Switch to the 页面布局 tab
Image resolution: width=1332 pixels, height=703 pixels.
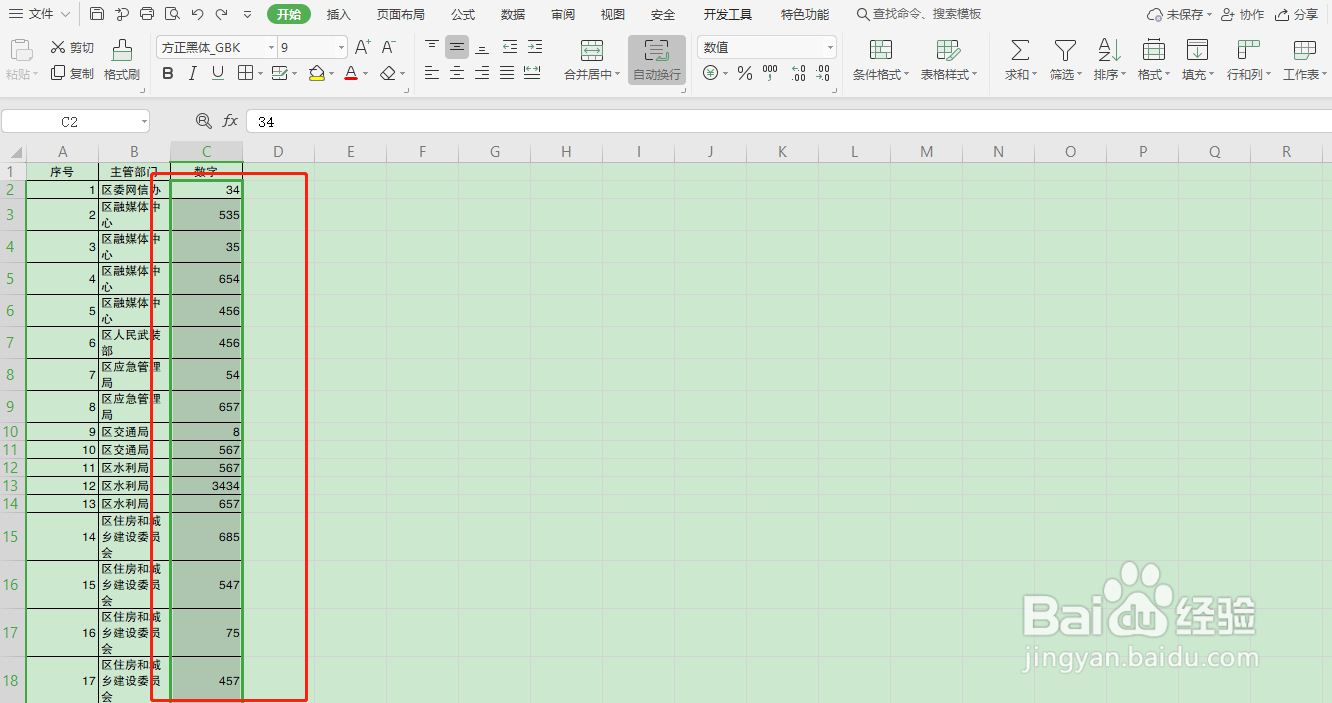pos(400,14)
